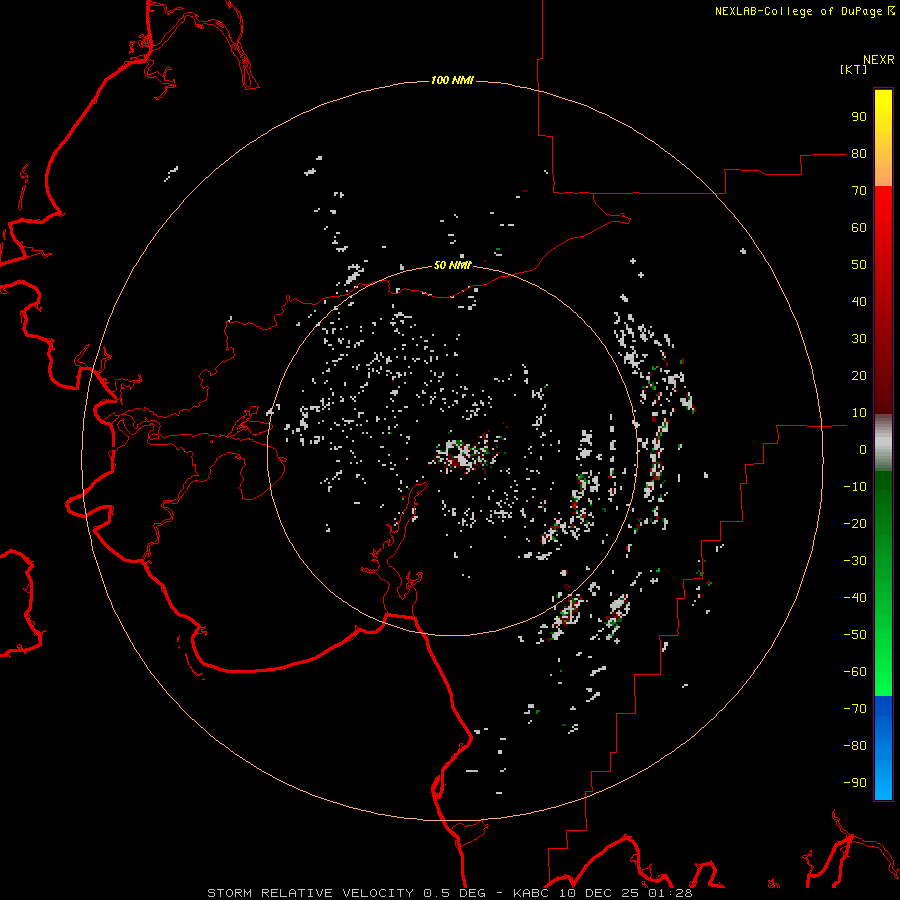900x900 pixels.
Task: Click the 70 value on velocity scale
Action: coord(859,191)
